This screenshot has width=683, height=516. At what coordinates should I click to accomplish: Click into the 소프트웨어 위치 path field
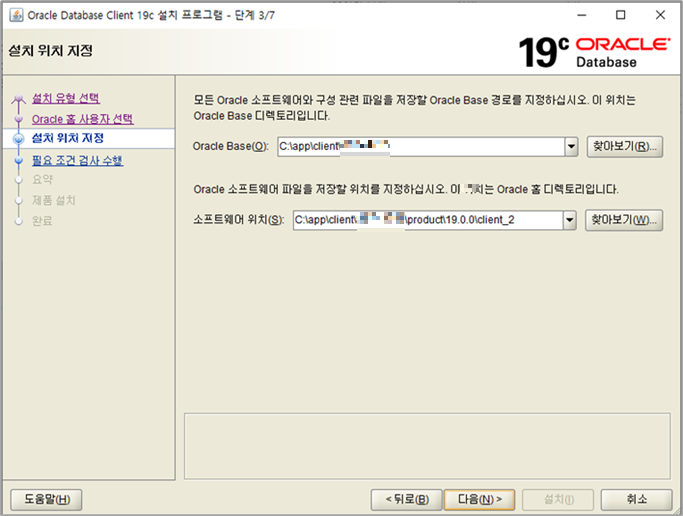[x=428, y=220]
